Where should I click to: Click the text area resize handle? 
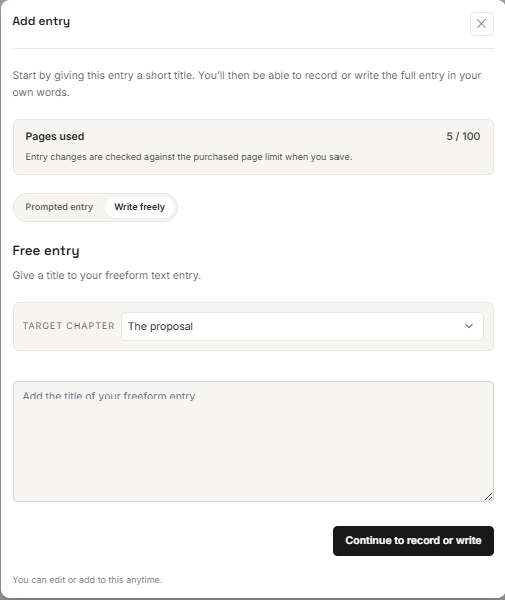(x=488, y=496)
